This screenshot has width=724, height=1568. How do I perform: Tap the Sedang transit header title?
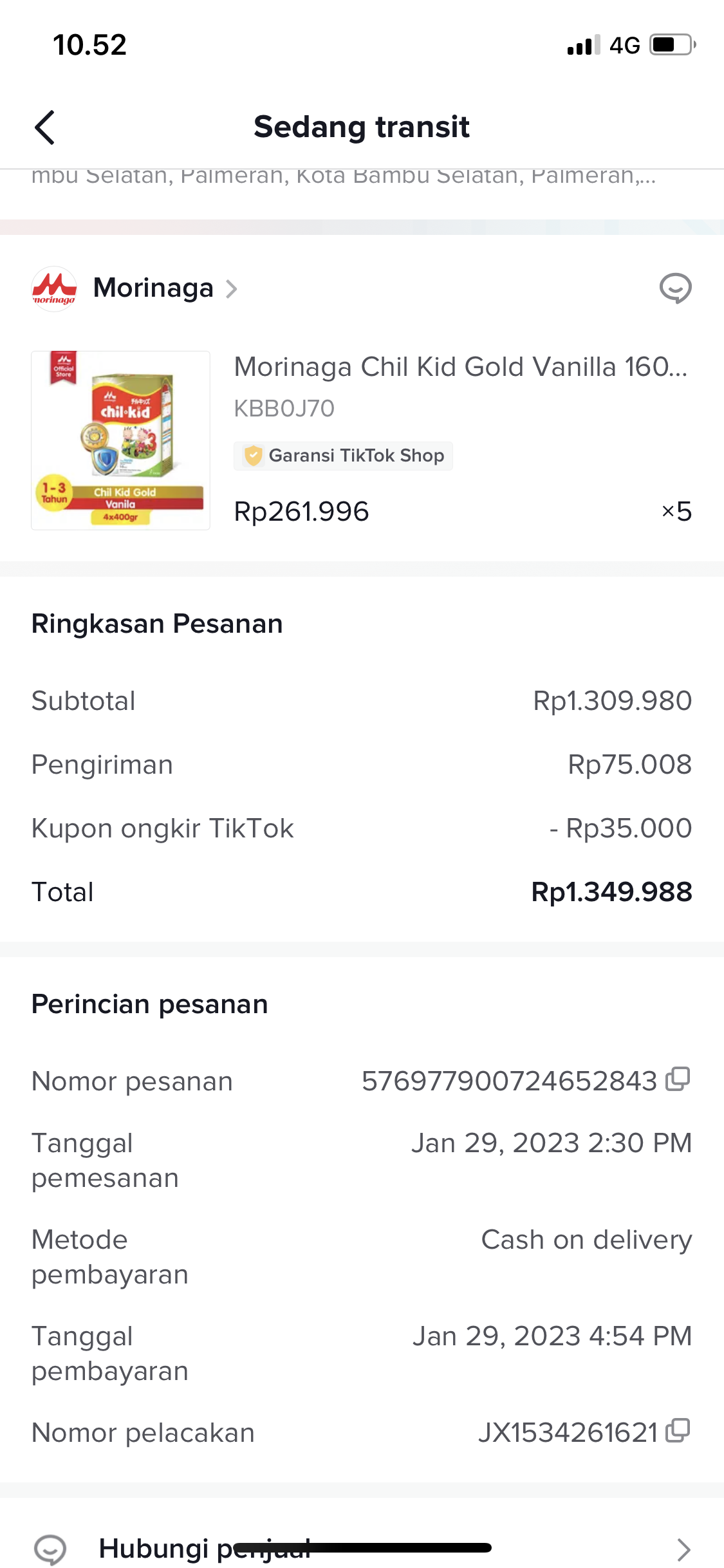362,127
